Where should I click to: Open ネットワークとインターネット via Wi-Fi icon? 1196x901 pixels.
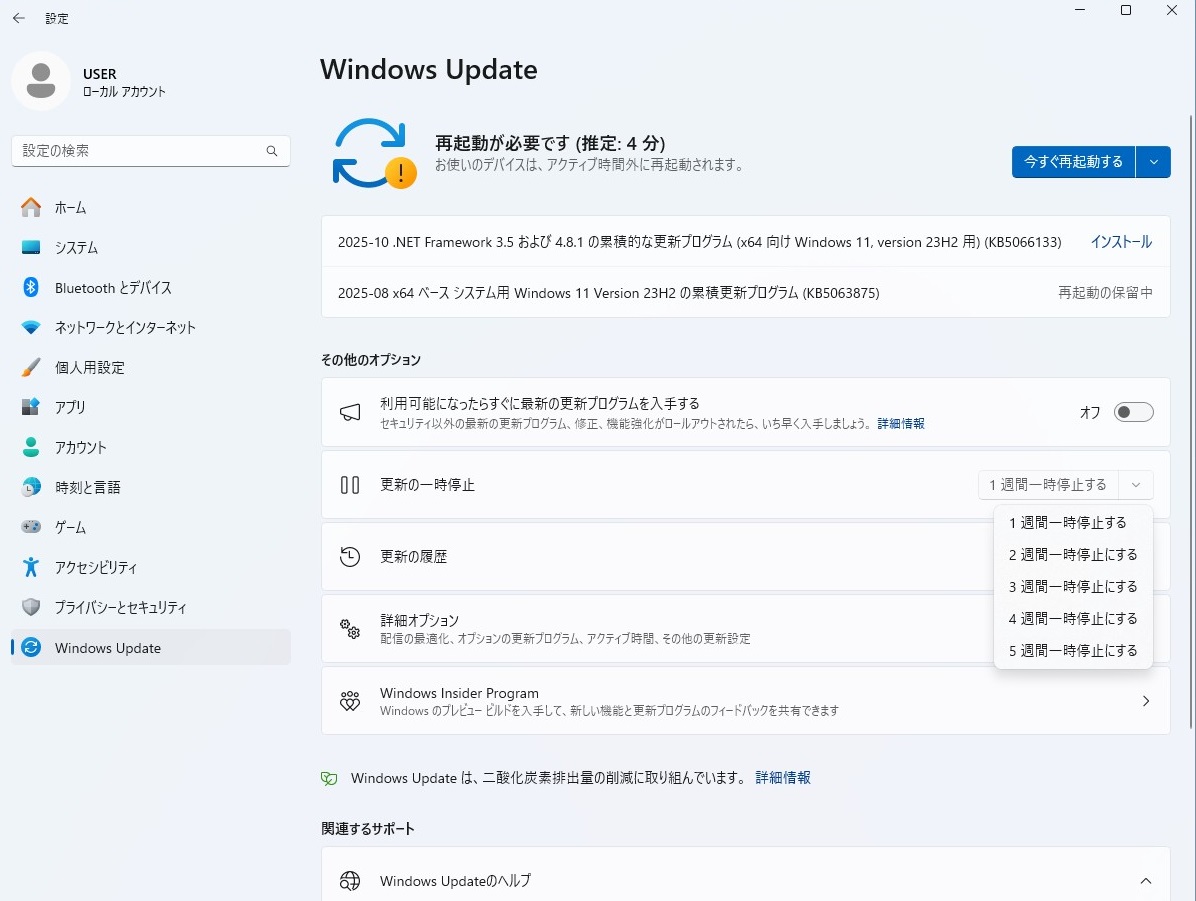pos(31,328)
